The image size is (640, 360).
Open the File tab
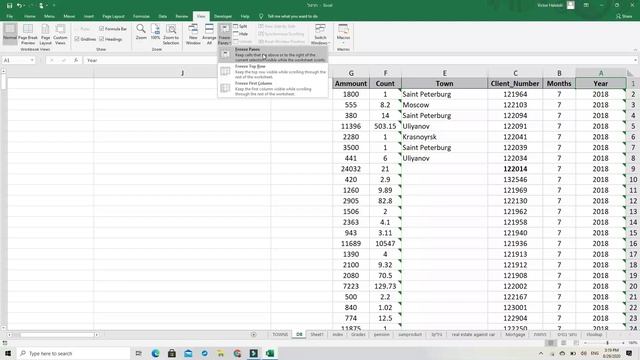tap(9, 16)
